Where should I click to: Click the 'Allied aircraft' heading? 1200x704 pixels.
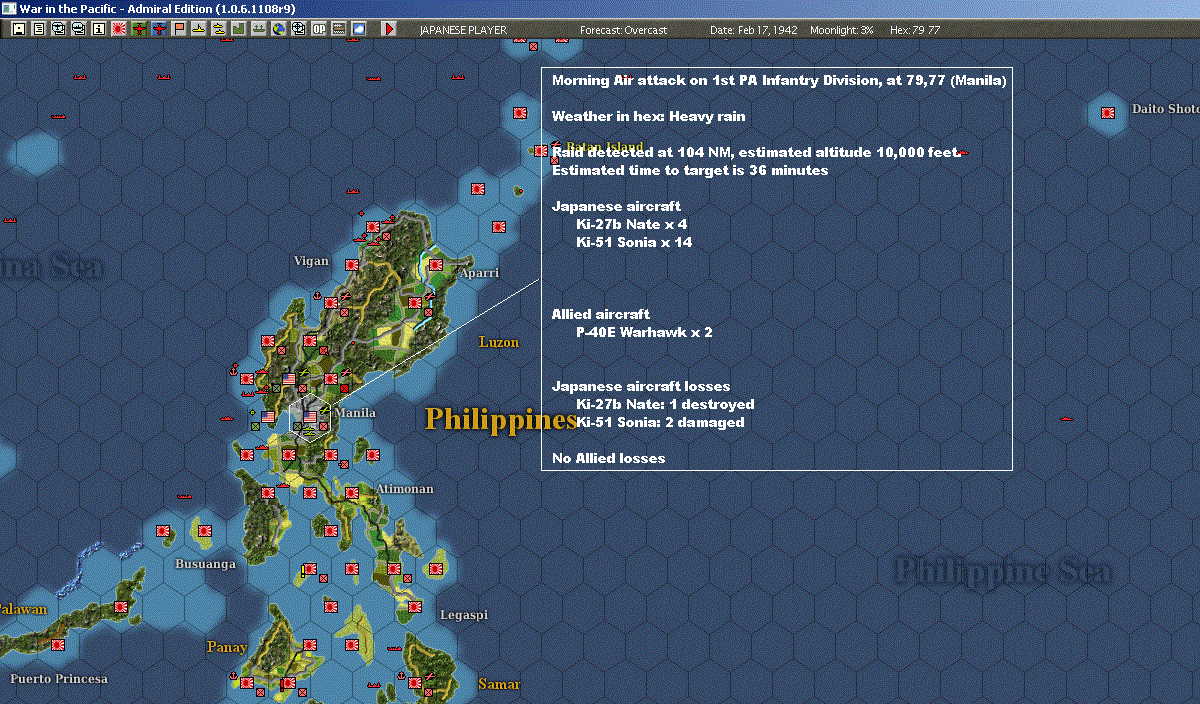point(601,314)
